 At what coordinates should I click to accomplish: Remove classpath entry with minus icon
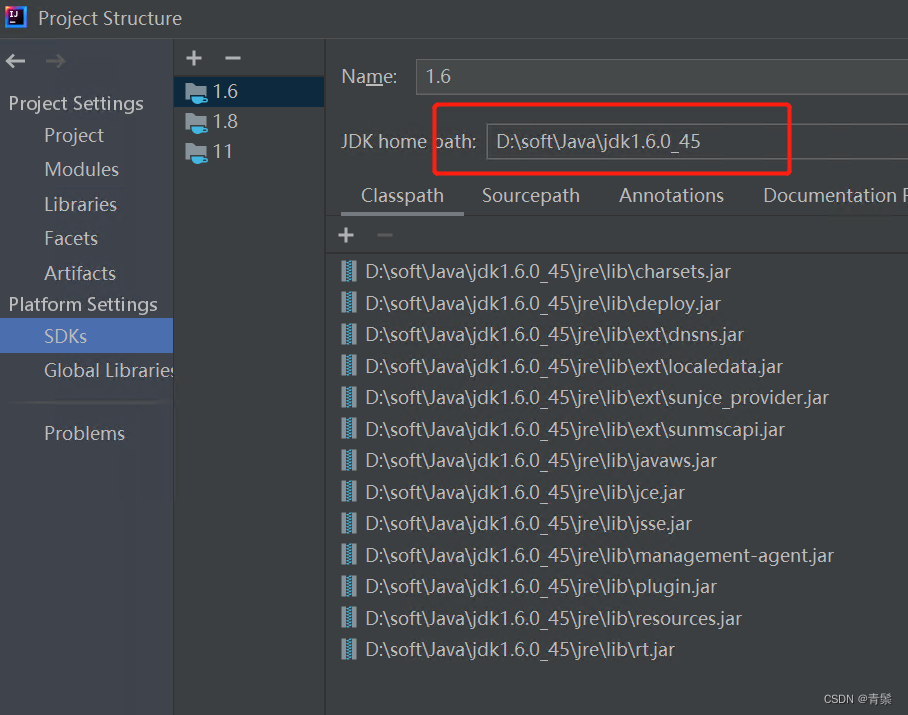(x=385, y=235)
